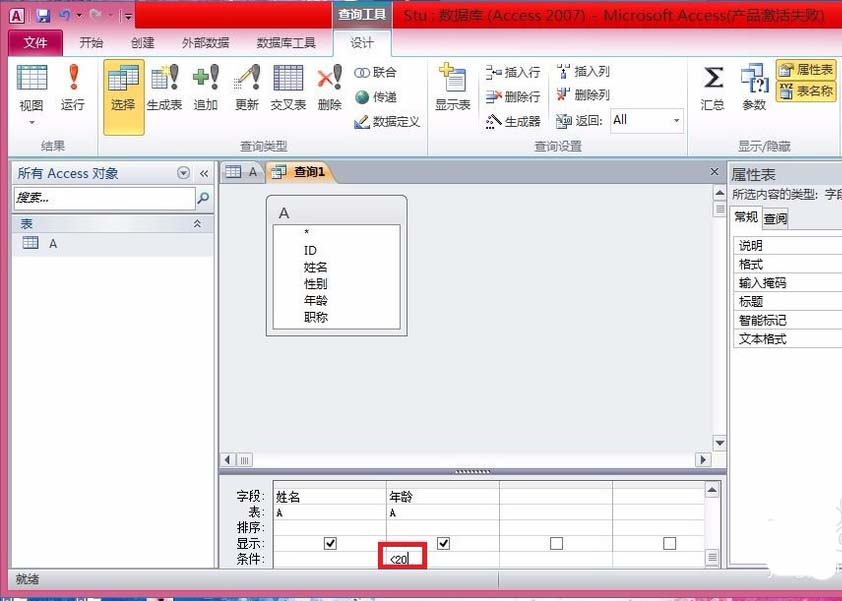Choose the 更新 update query icon
The image size is (842, 601).
247,89
